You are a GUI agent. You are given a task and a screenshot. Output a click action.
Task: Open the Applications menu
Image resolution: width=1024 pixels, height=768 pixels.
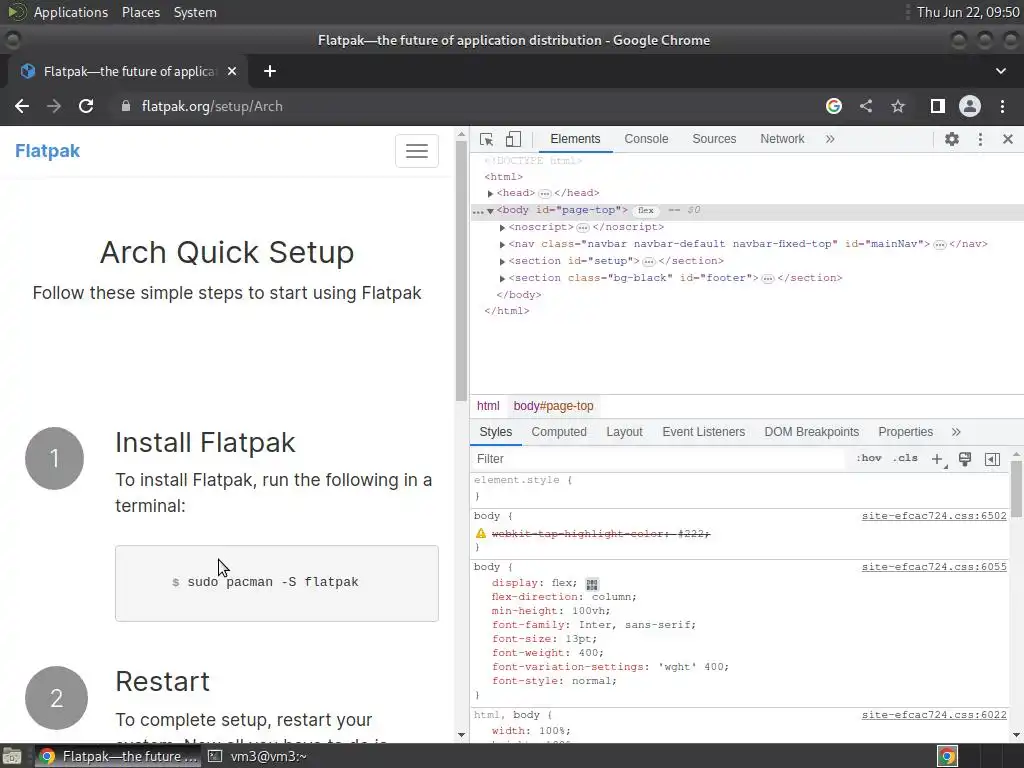[71, 12]
